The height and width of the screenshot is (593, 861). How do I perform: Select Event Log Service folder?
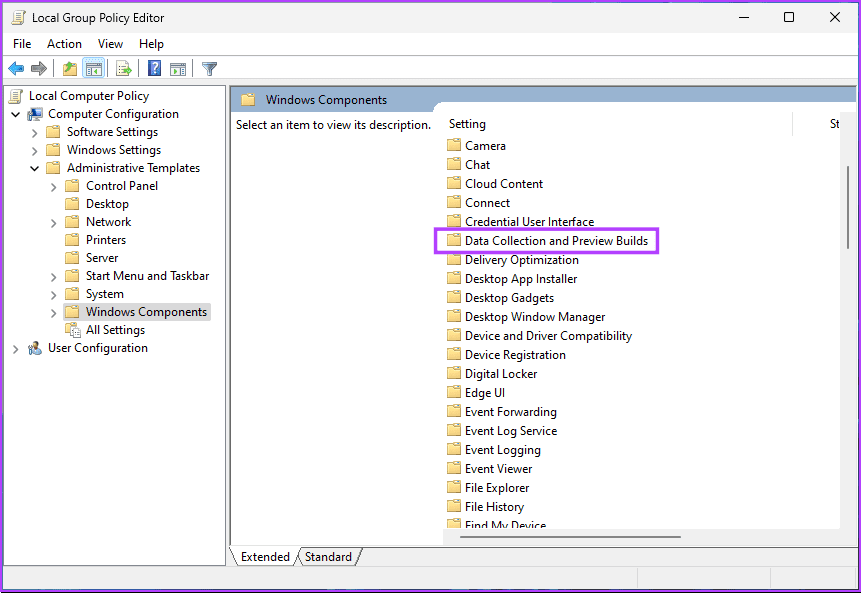click(502, 430)
